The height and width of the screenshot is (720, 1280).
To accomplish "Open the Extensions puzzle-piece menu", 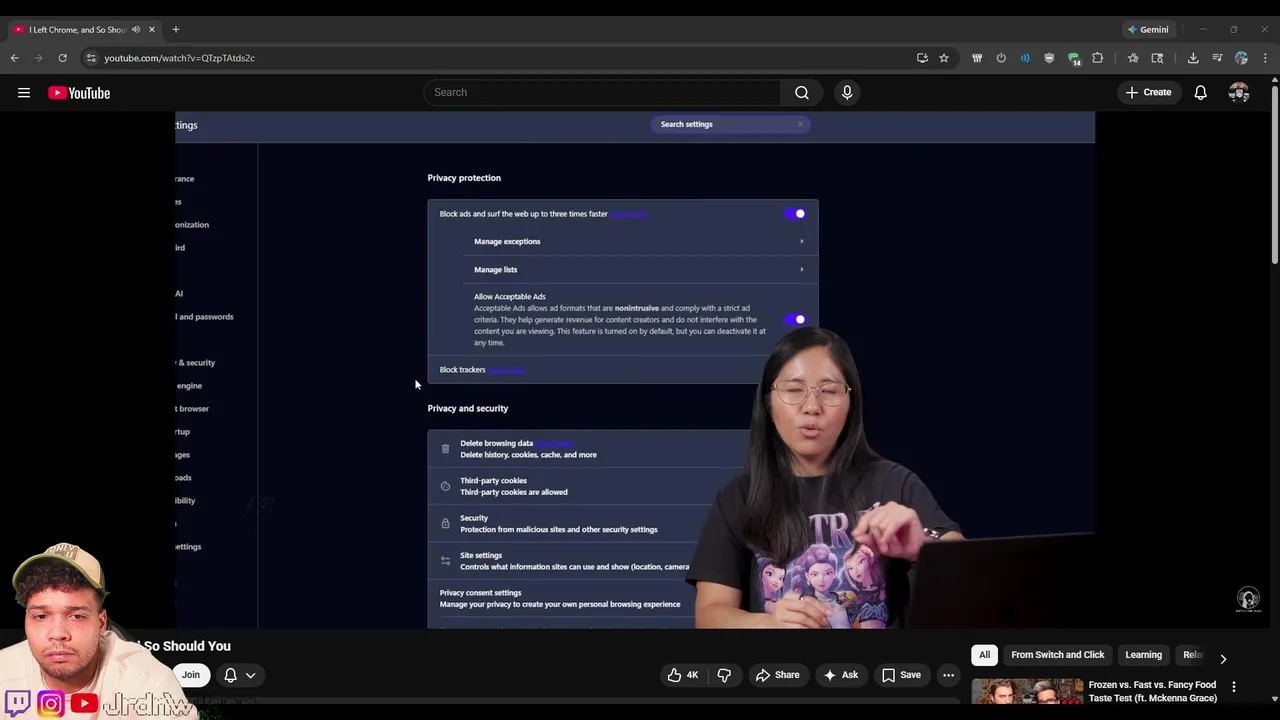I will [x=1098, y=58].
